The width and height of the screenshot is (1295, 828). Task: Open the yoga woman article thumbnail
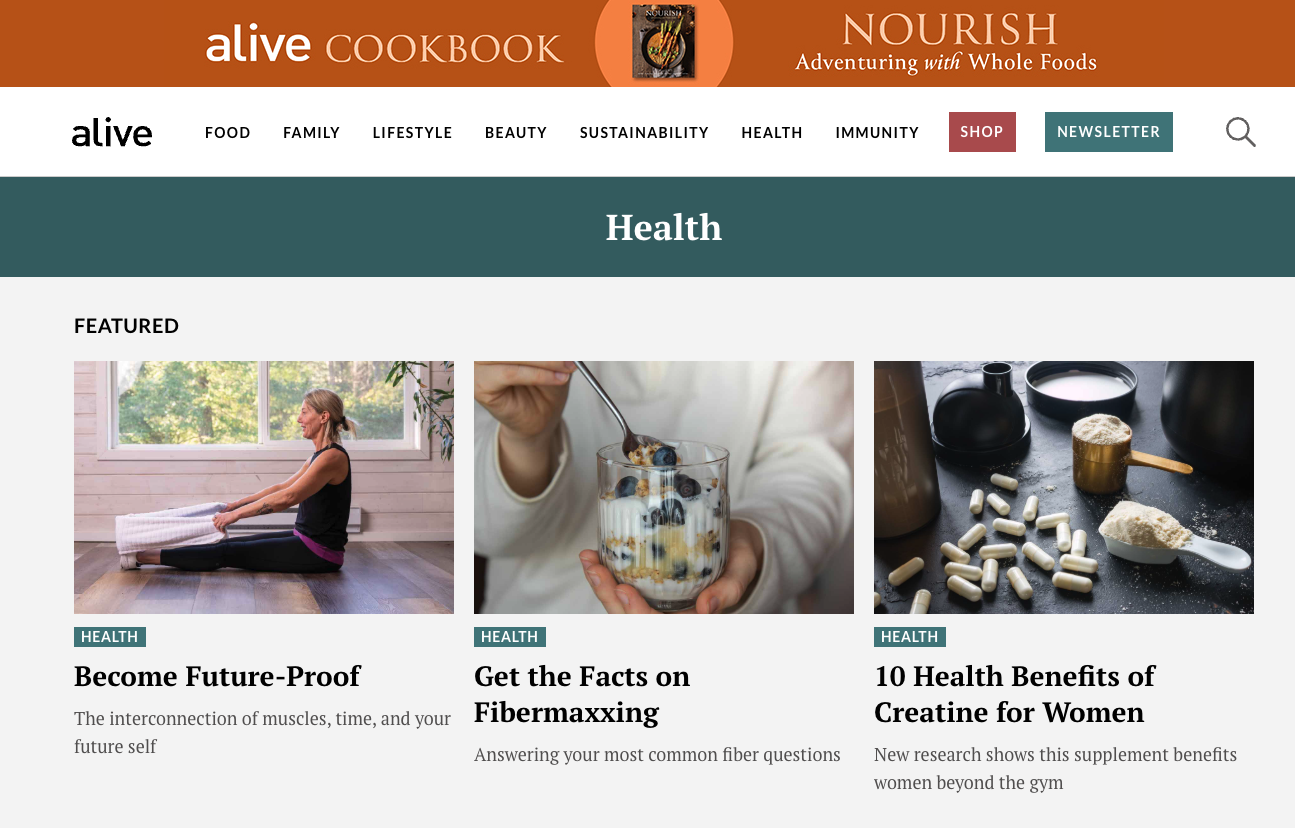coord(264,487)
